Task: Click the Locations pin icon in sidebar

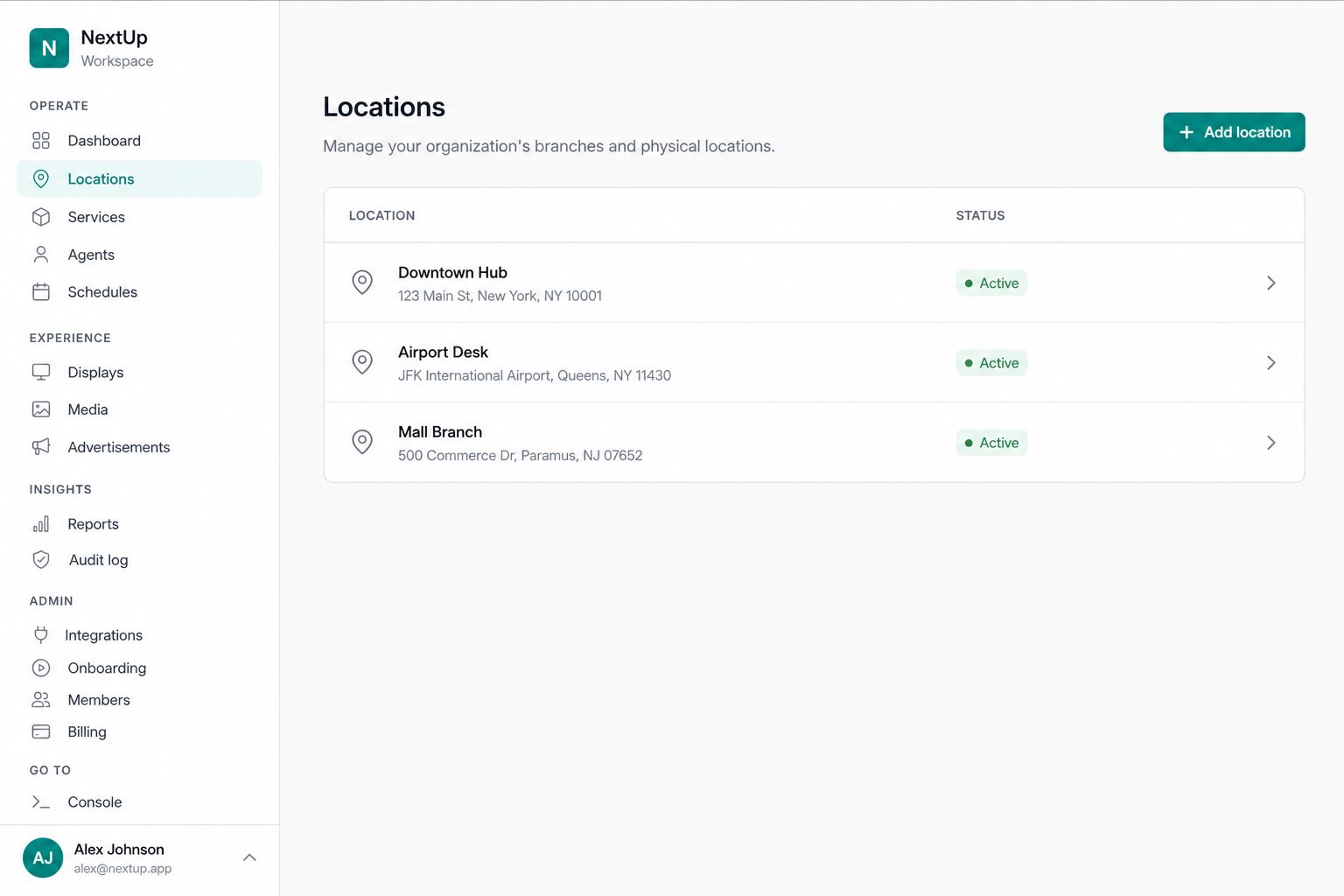Action: click(x=41, y=178)
